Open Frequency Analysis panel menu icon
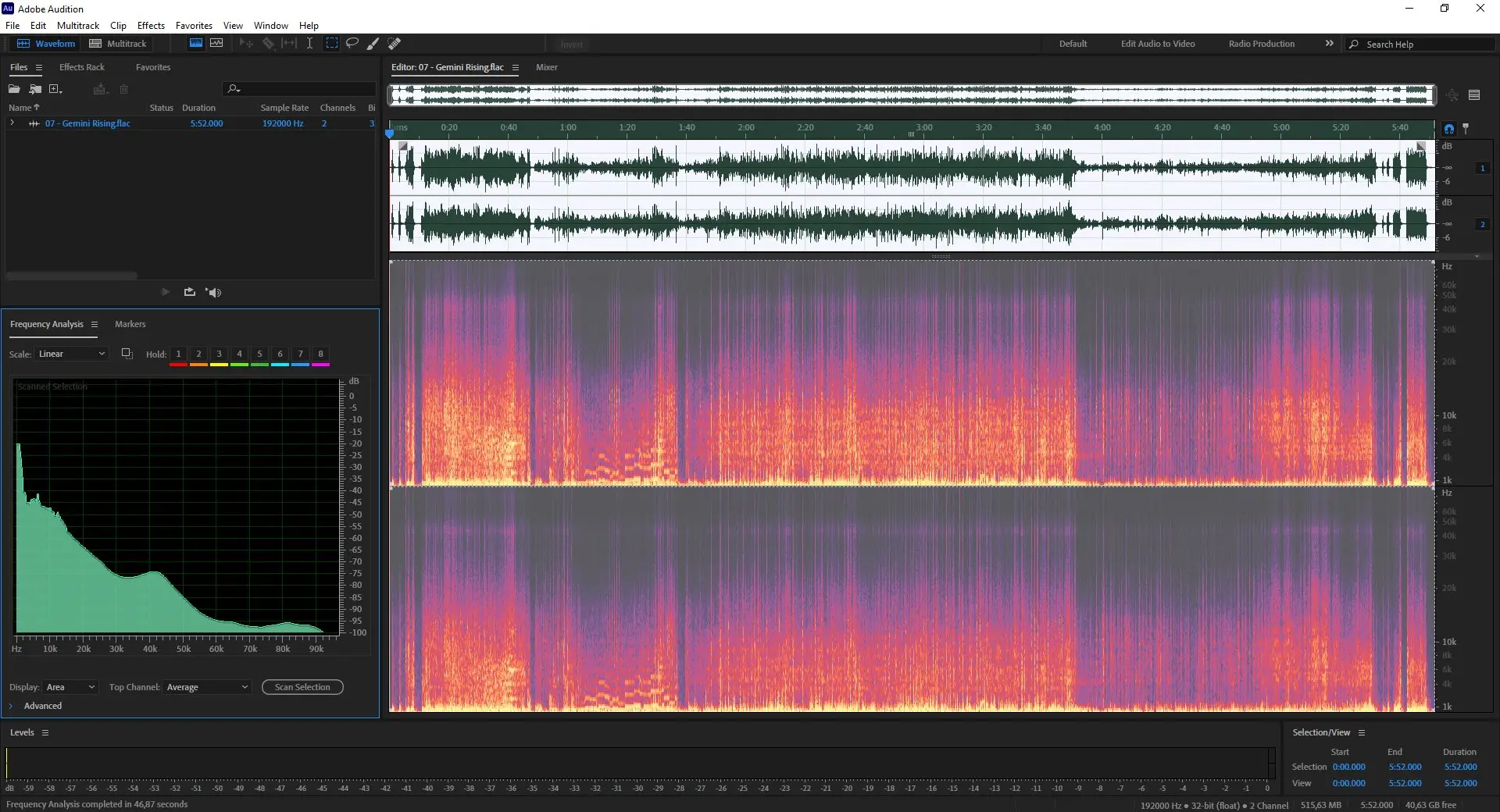This screenshot has height=812, width=1500. pyautogui.click(x=95, y=324)
